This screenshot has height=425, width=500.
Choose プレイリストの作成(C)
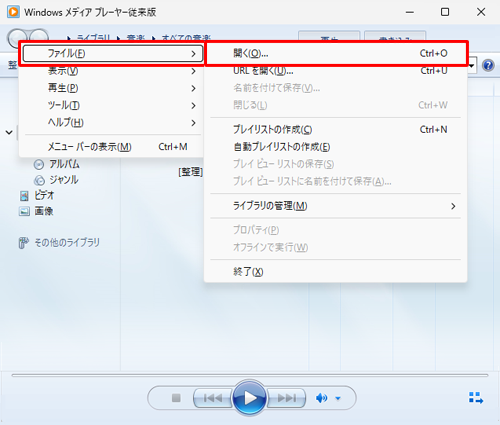[335, 129]
